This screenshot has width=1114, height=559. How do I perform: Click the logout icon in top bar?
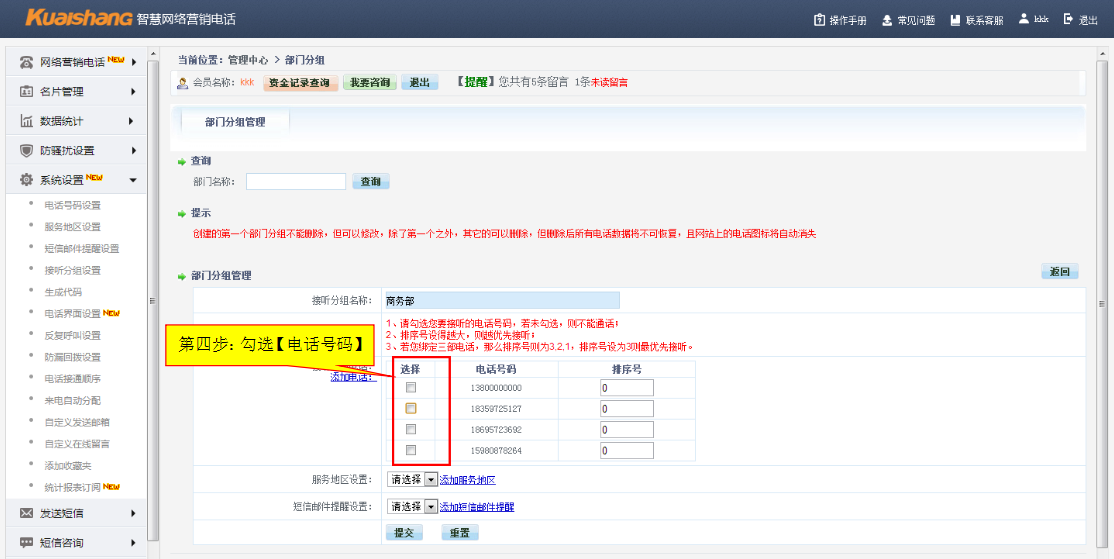point(1068,19)
